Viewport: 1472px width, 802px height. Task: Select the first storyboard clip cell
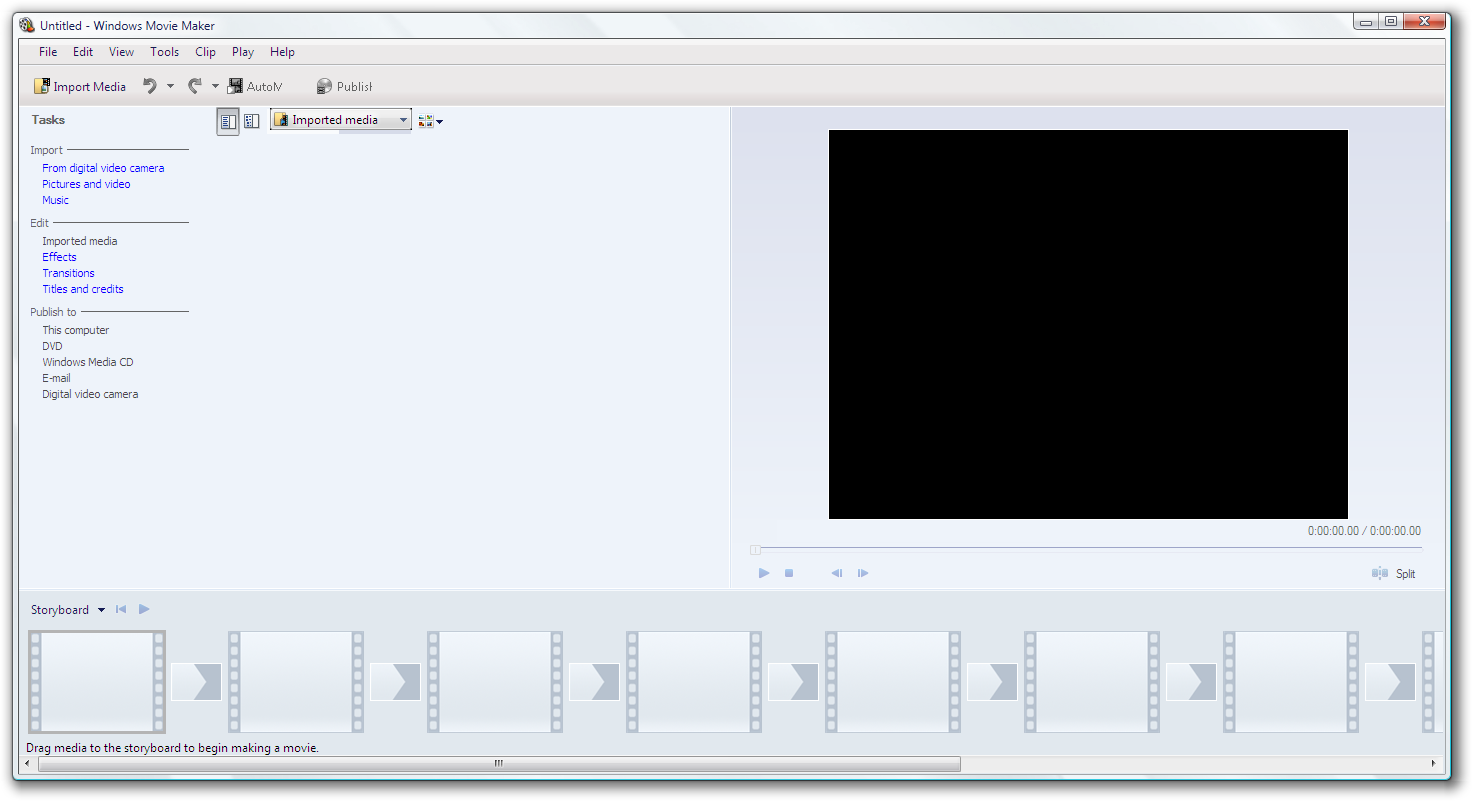tap(97, 682)
